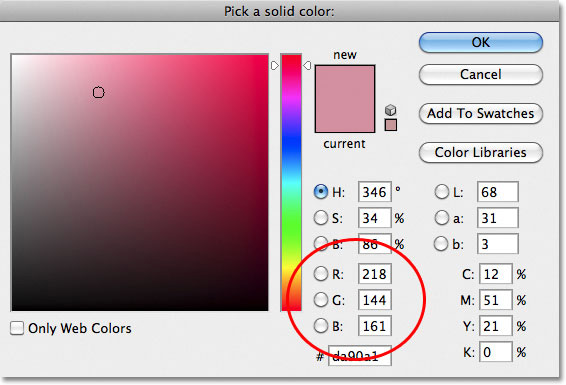Click the left hue slider arrow

click(x=275, y=65)
